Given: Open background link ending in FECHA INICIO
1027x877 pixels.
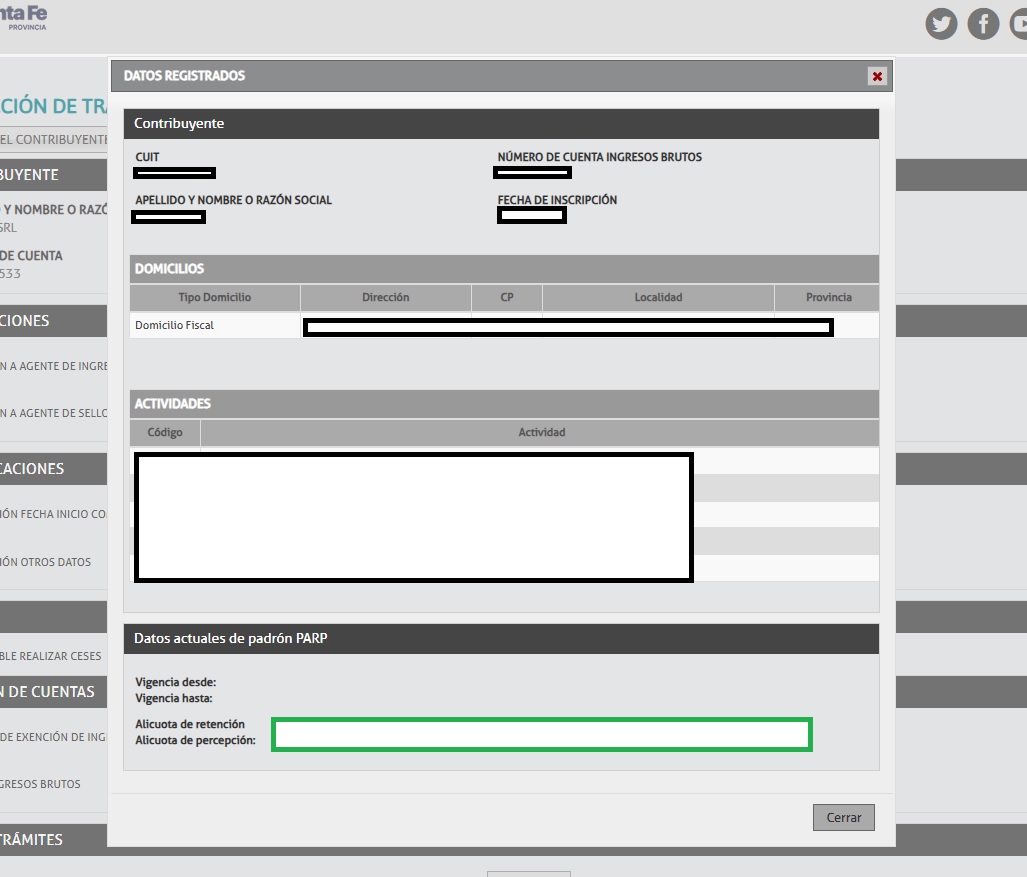Looking at the screenshot, I should pyautogui.click(x=53, y=514).
